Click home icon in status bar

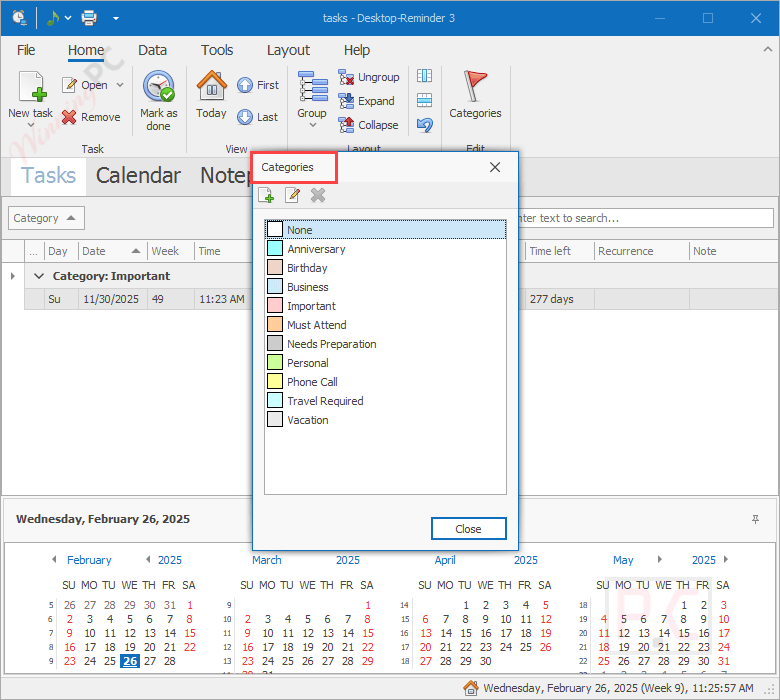(471, 688)
